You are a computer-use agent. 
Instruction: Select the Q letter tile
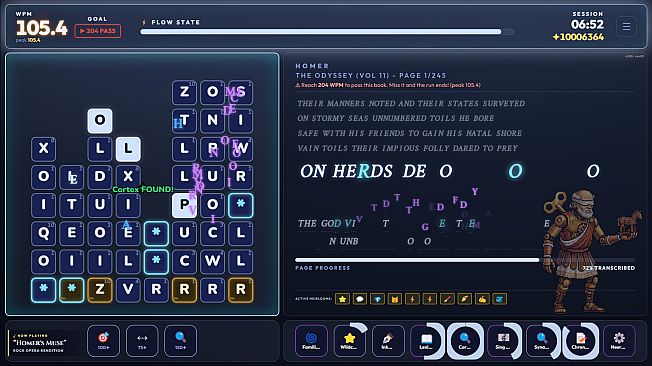click(44, 233)
